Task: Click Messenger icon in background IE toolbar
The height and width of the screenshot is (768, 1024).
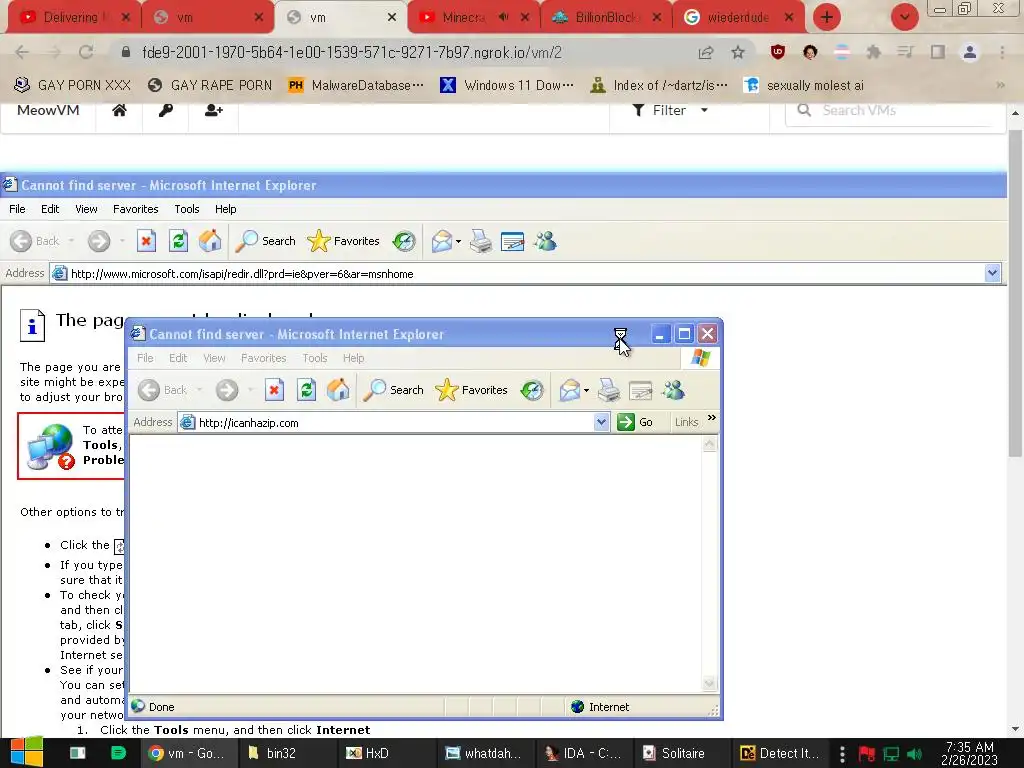Action: click(x=545, y=241)
